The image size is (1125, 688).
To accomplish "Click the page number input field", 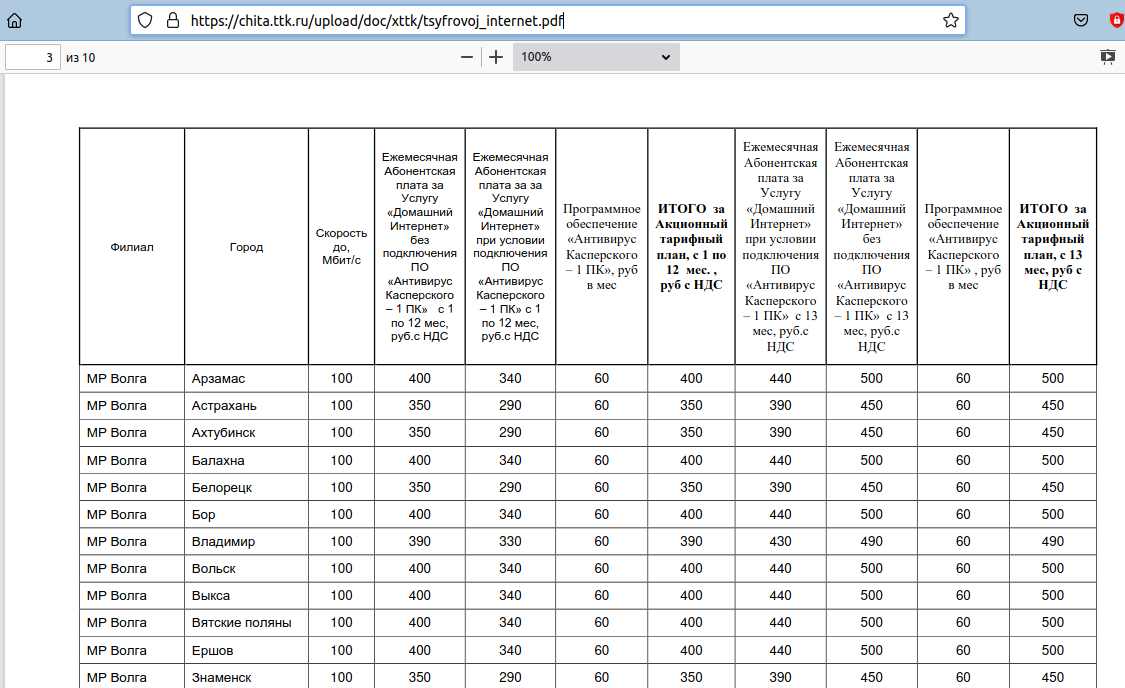I will point(33,57).
